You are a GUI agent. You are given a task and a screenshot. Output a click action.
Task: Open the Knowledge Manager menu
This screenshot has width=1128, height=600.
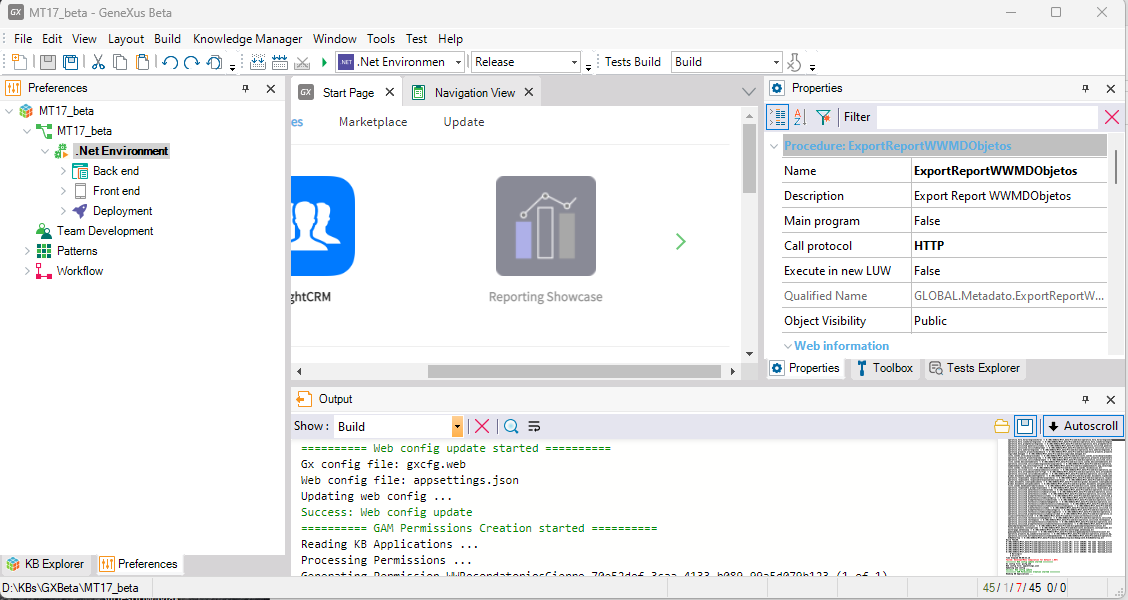coord(247,39)
